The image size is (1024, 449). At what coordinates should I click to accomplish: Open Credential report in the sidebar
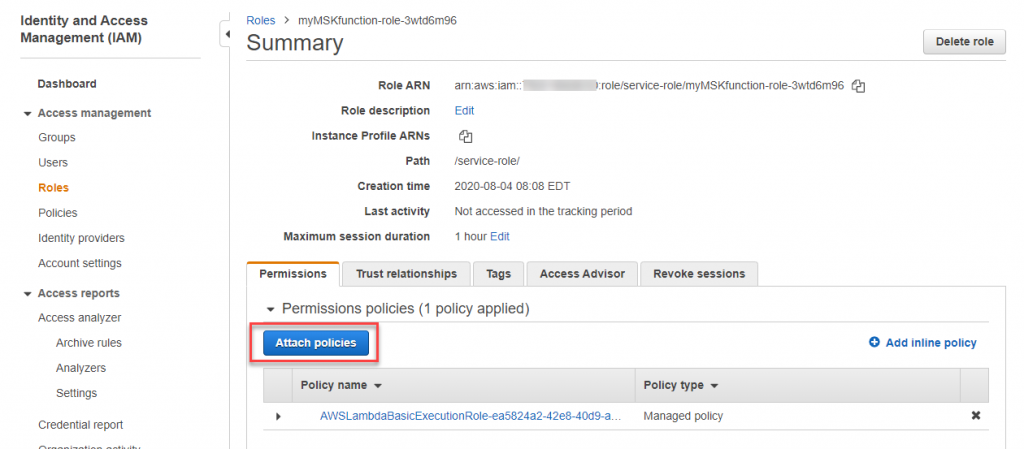[81, 425]
